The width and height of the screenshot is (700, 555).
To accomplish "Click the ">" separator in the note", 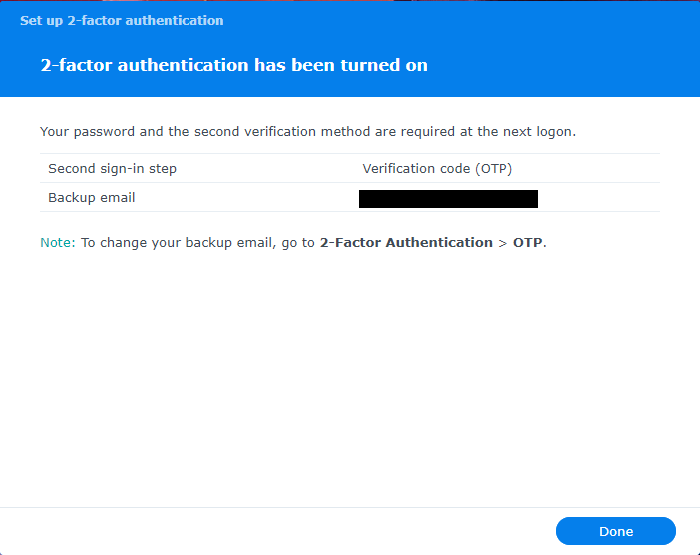I will tap(503, 243).
